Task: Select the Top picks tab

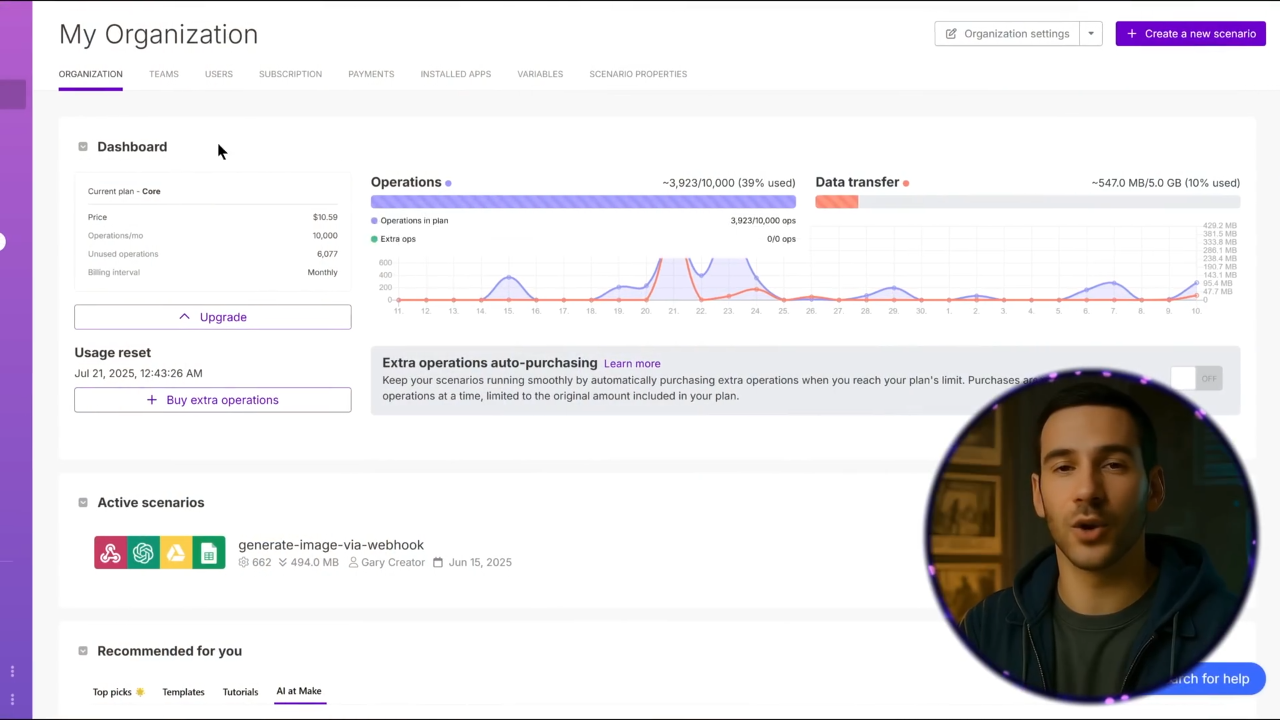Action: coord(118,692)
